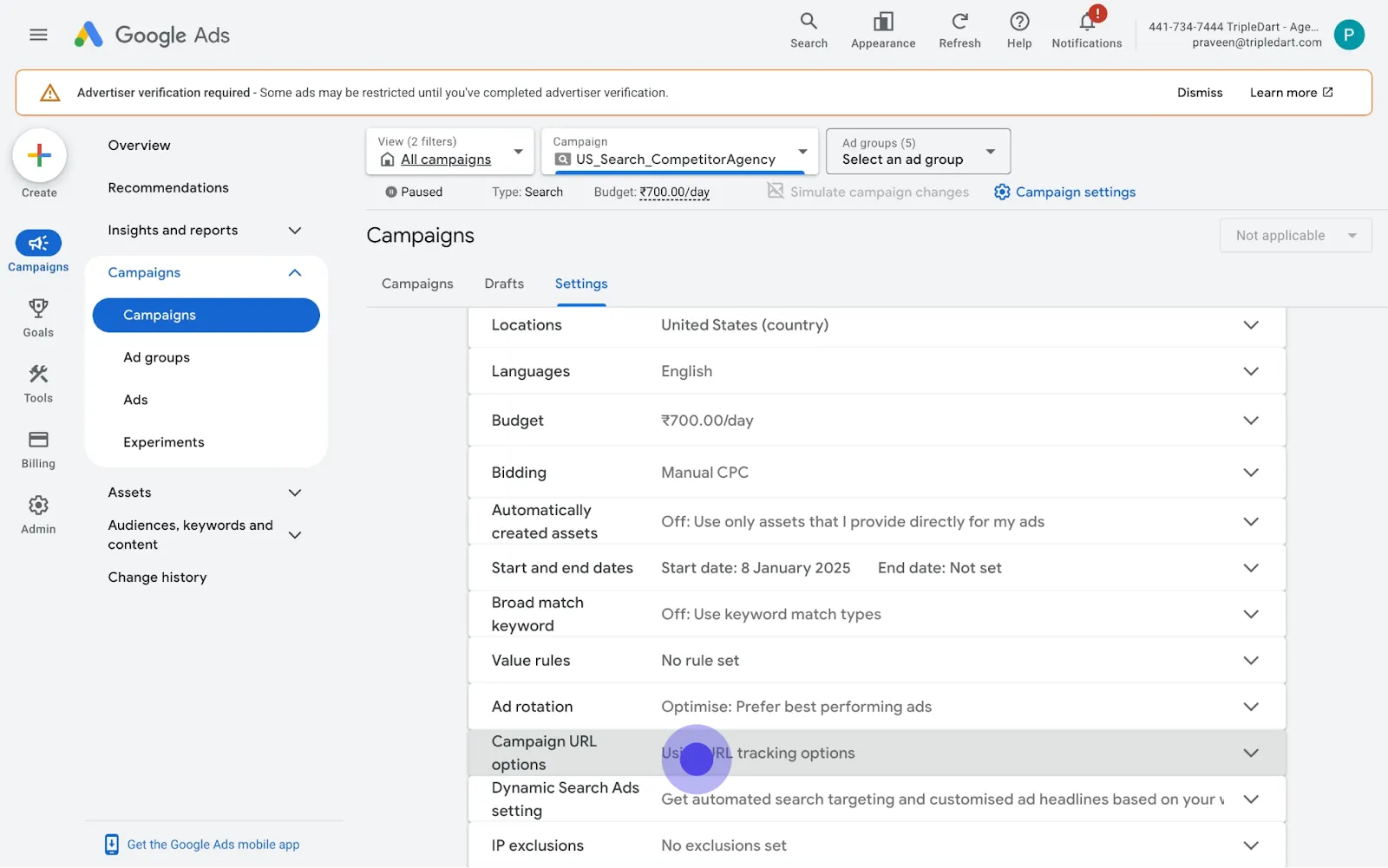The width and height of the screenshot is (1388, 868).
Task: Open Ads in the navigation
Action: (135, 401)
